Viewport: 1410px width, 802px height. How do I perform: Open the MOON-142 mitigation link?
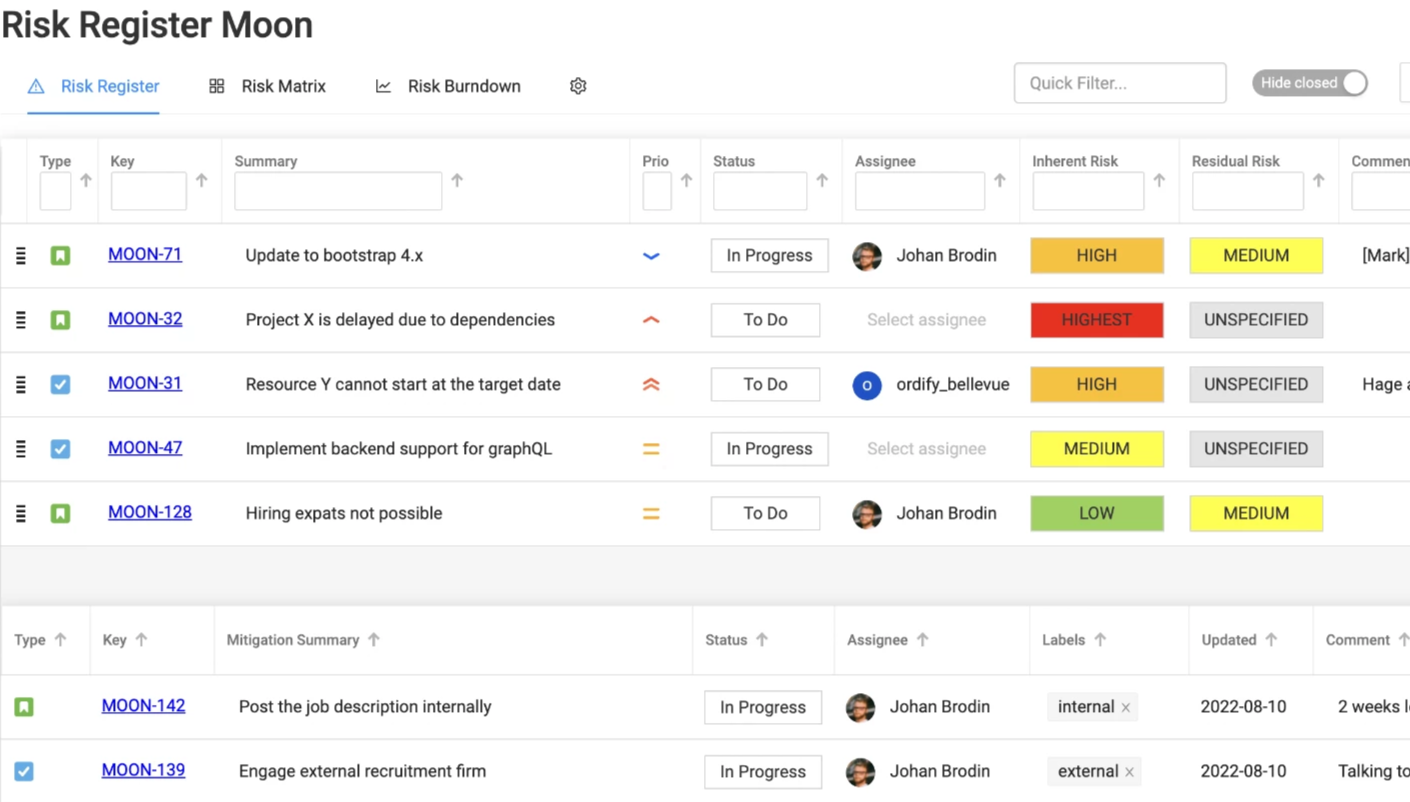click(143, 706)
